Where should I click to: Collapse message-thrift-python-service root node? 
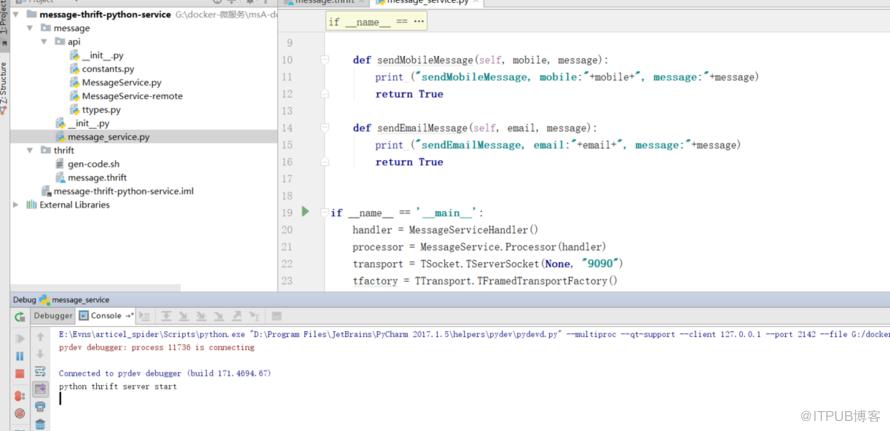point(15,14)
